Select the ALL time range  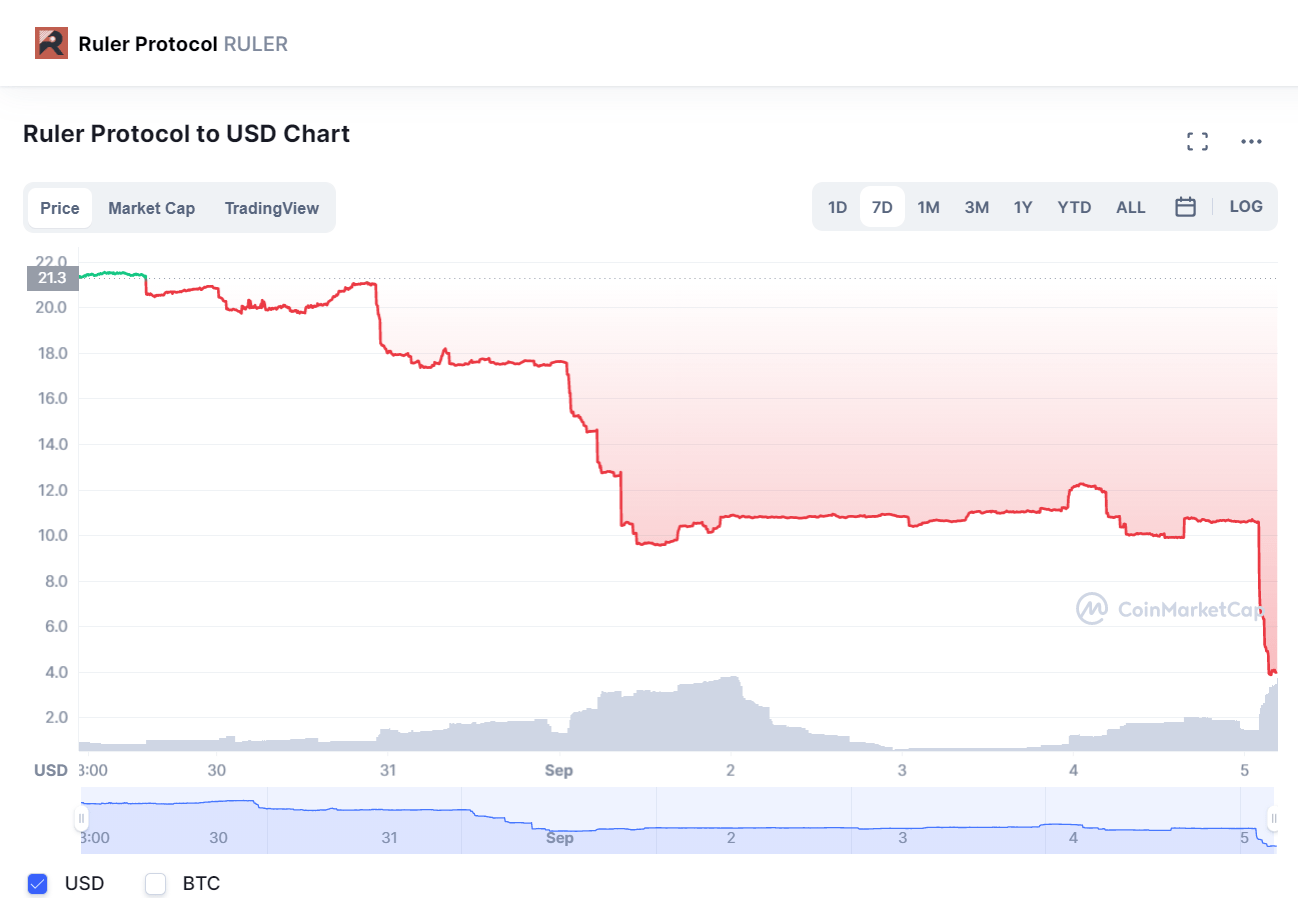coord(1131,207)
